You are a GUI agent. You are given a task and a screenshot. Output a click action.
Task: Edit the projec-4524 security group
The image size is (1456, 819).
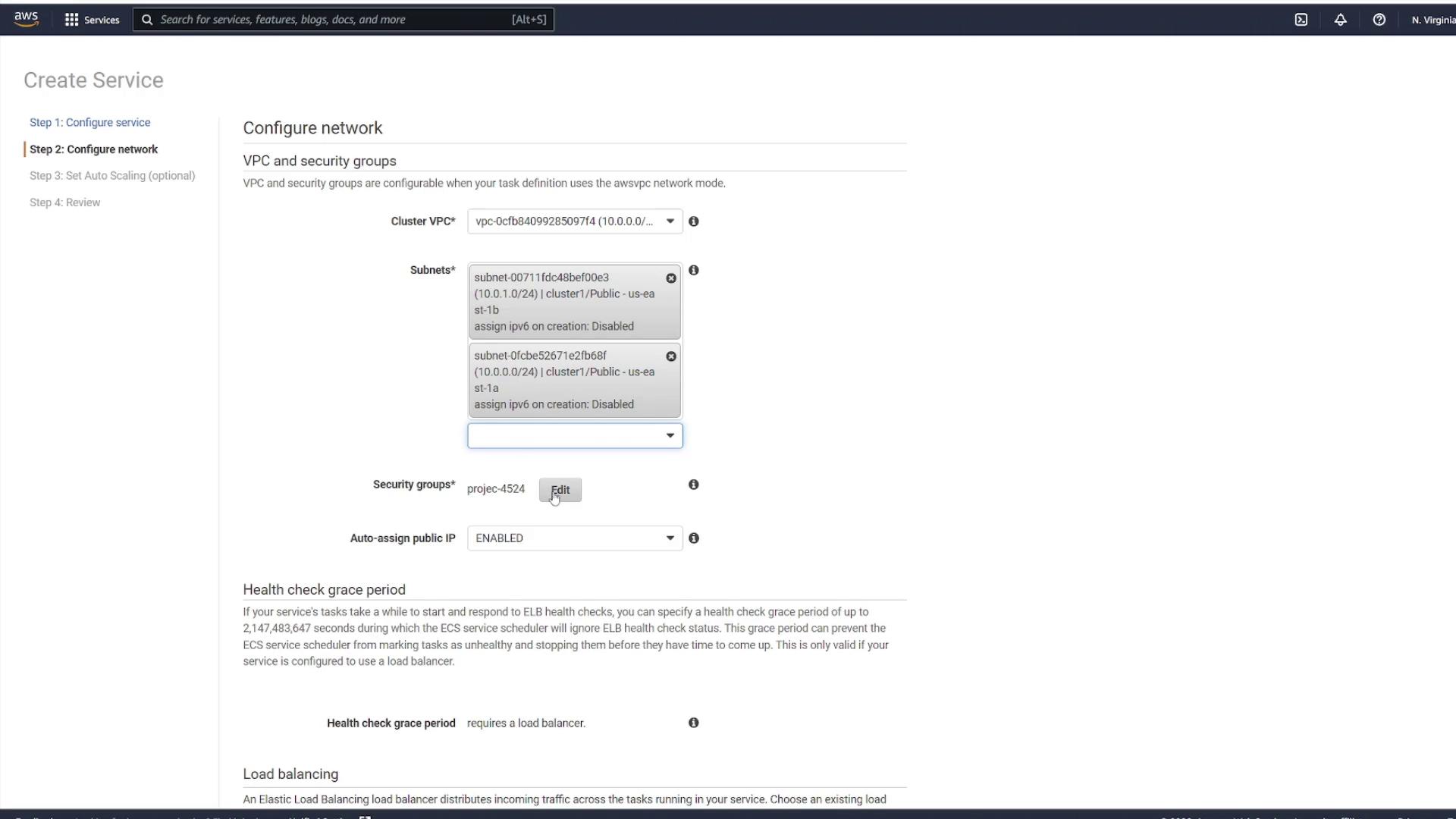click(560, 490)
